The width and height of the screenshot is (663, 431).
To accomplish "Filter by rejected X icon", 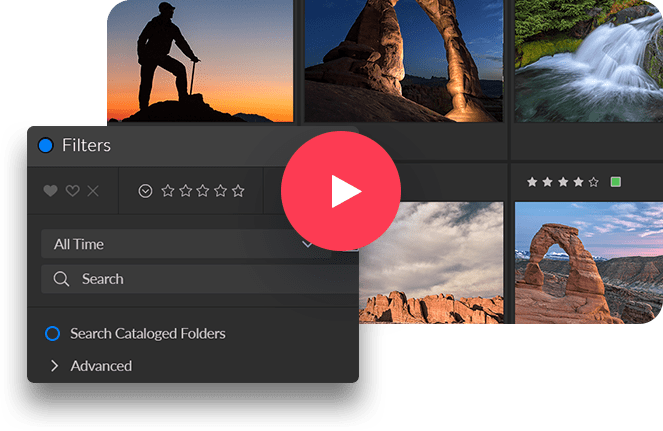I will [93, 191].
